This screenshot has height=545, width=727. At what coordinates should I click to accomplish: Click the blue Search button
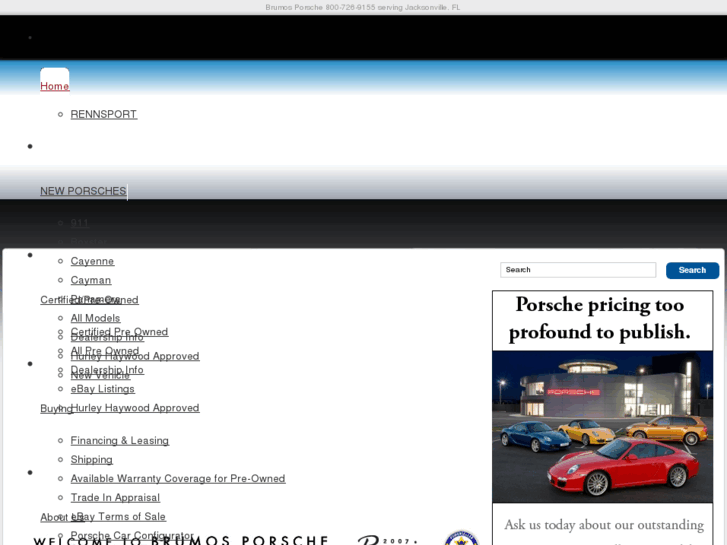click(692, 270)
